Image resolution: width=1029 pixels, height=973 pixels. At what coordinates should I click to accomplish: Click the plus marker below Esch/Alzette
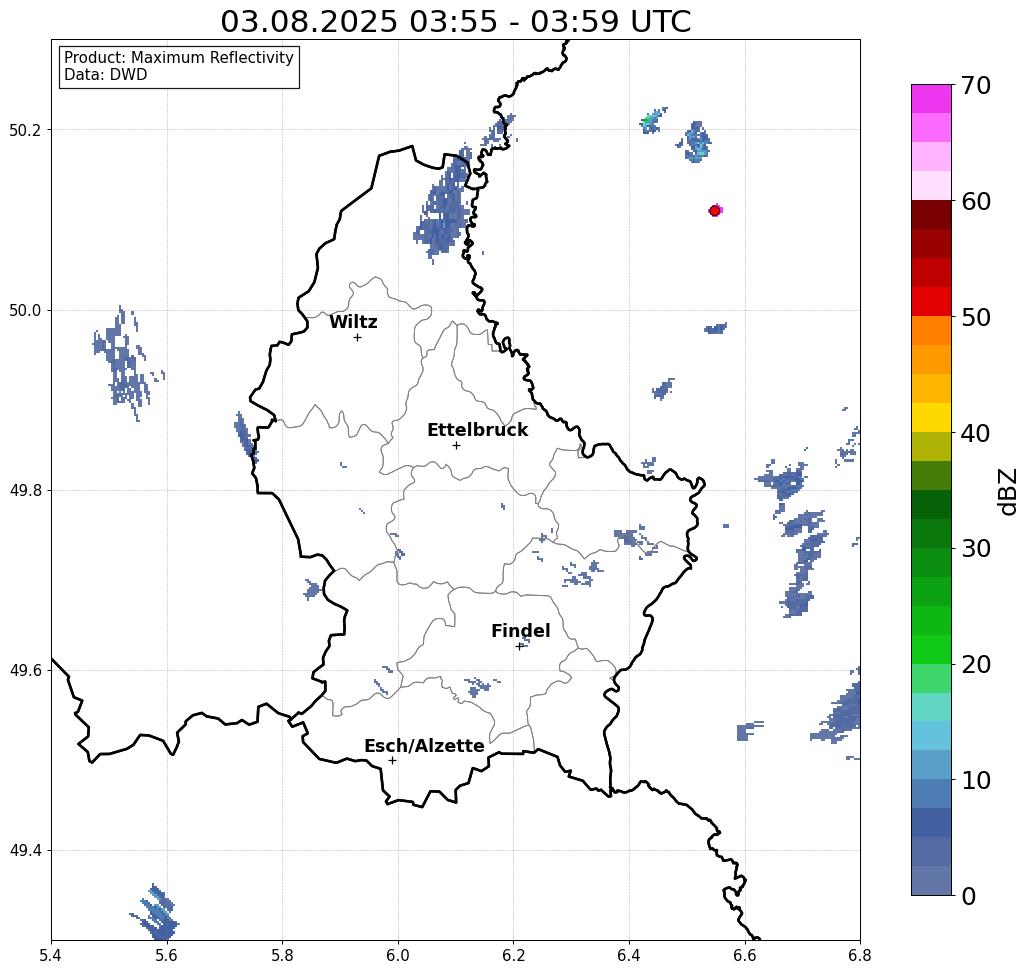point(392,761)
